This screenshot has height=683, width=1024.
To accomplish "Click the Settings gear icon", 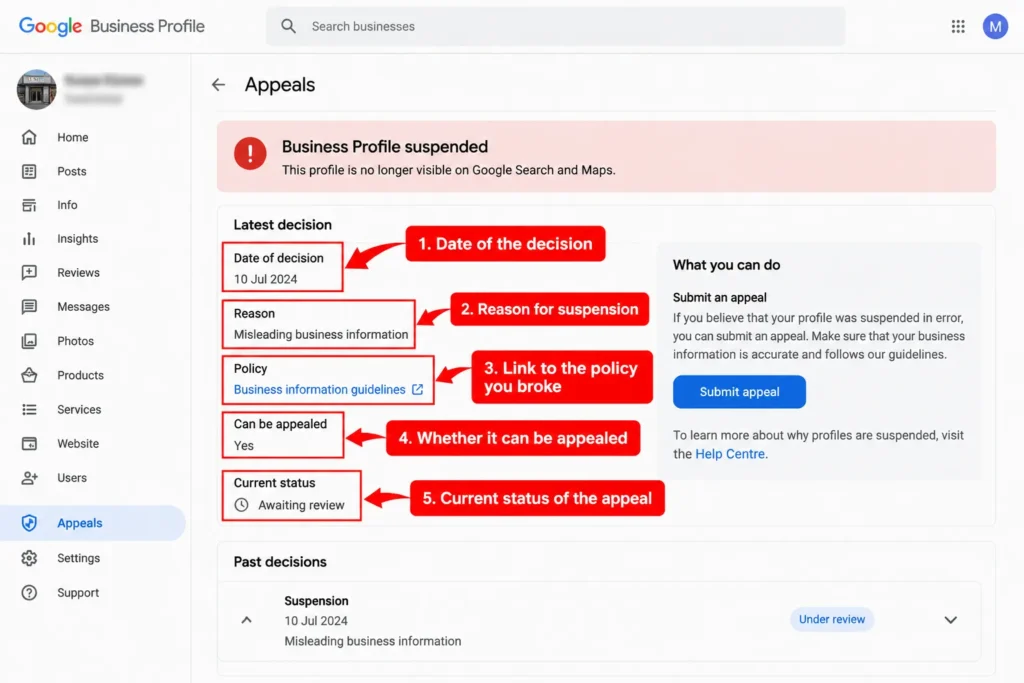I will [29, 558].
